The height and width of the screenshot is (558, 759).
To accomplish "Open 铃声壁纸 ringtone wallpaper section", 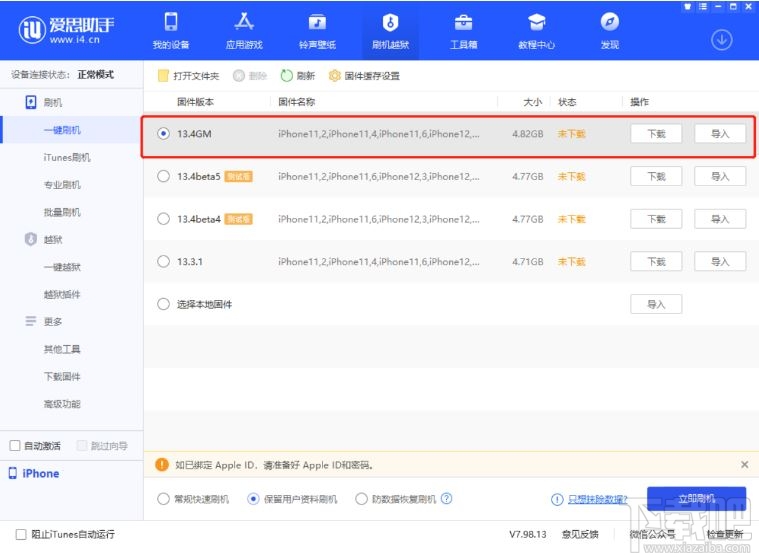I will 317,31.
